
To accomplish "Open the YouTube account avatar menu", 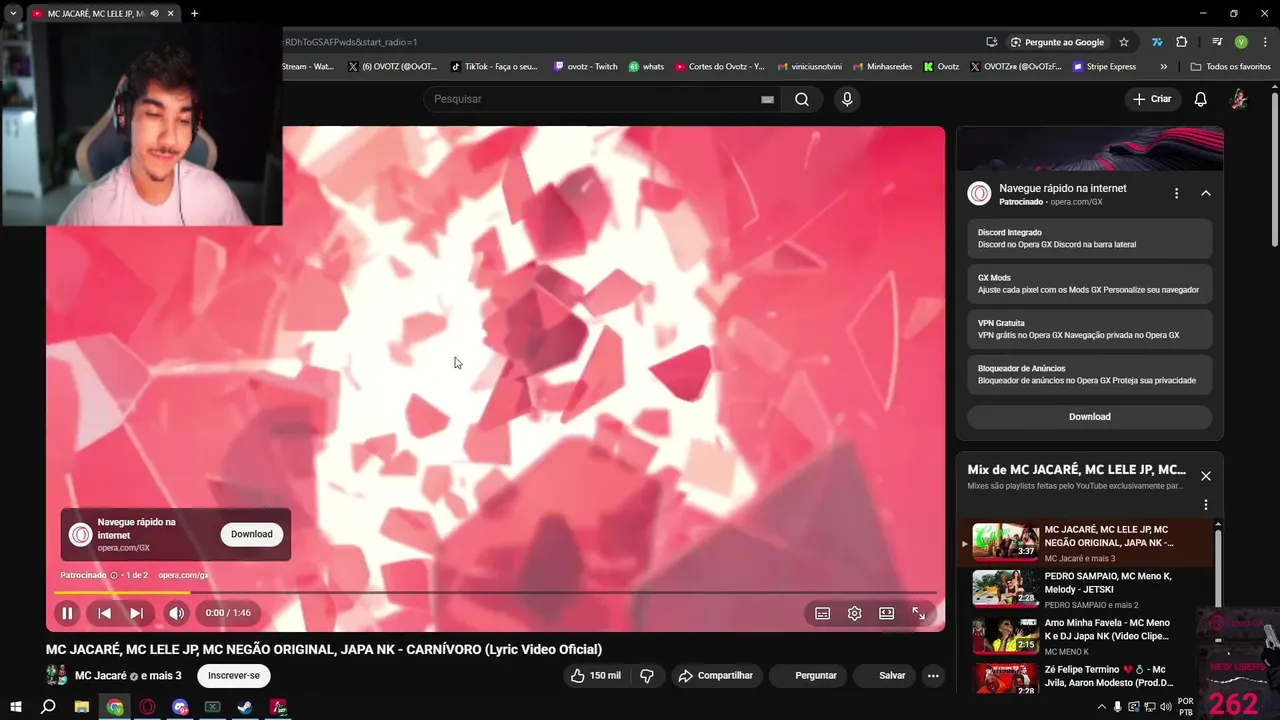I will [x=1238, y=99].
